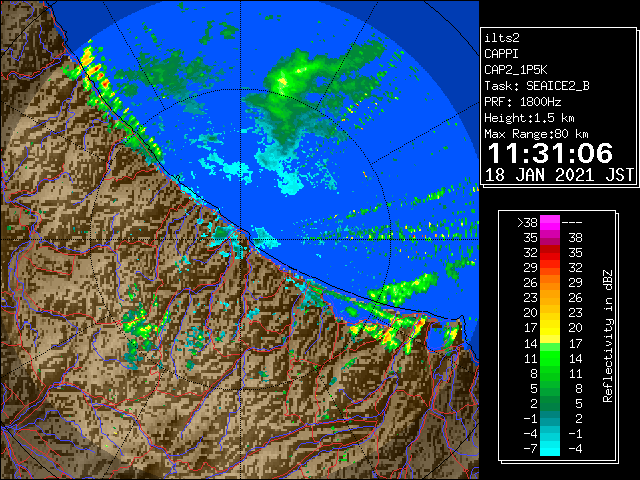
Task: Click the 'CAP2_1P5K' product name
Action: pyautogui.click(x=516, y=70)
